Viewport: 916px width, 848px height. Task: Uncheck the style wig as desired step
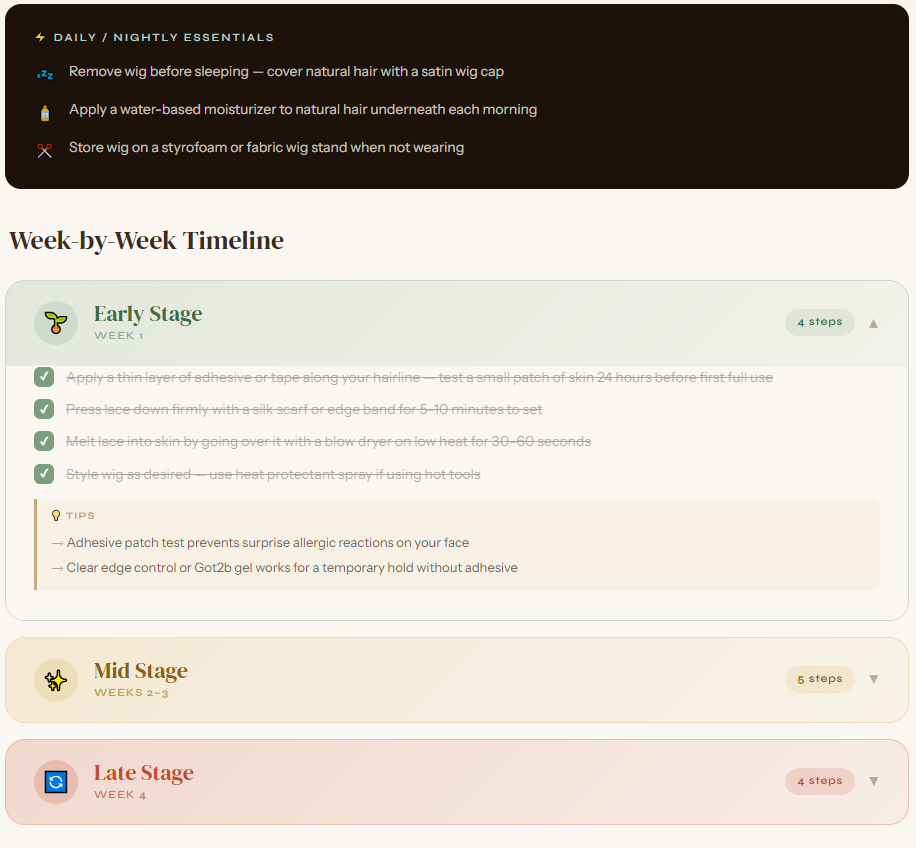click(44, 473)
